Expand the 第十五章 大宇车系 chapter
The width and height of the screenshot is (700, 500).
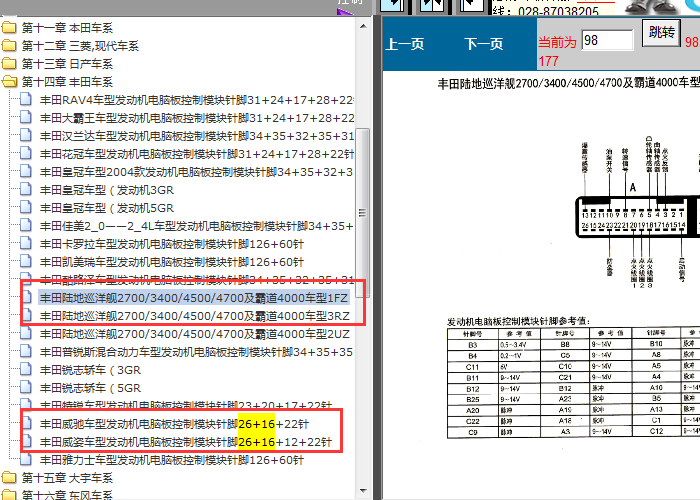pos(9,478)
